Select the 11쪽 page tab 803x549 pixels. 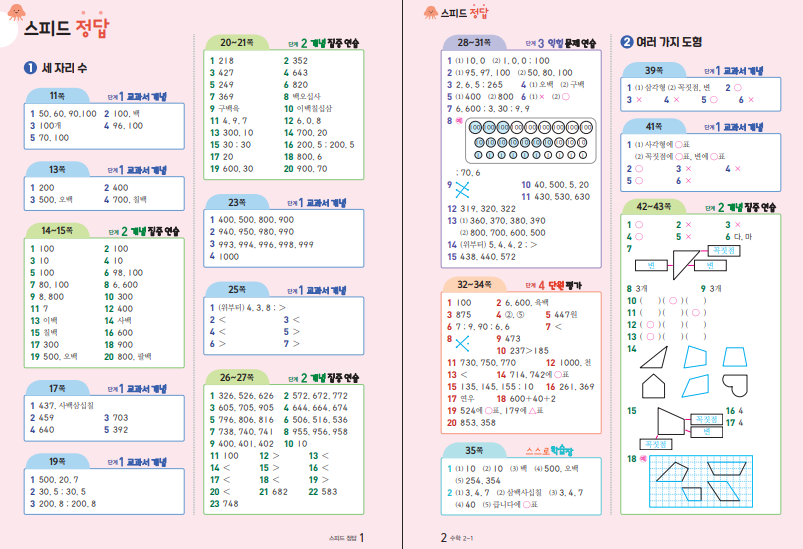click(x=57, y=96)
